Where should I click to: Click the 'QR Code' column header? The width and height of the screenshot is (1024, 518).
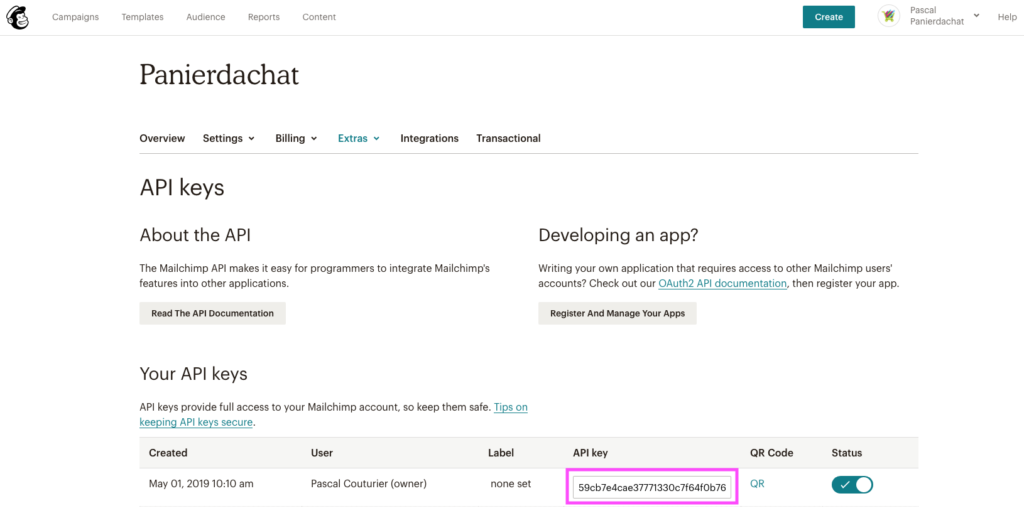pyautogui.click(x=771, y=453)
